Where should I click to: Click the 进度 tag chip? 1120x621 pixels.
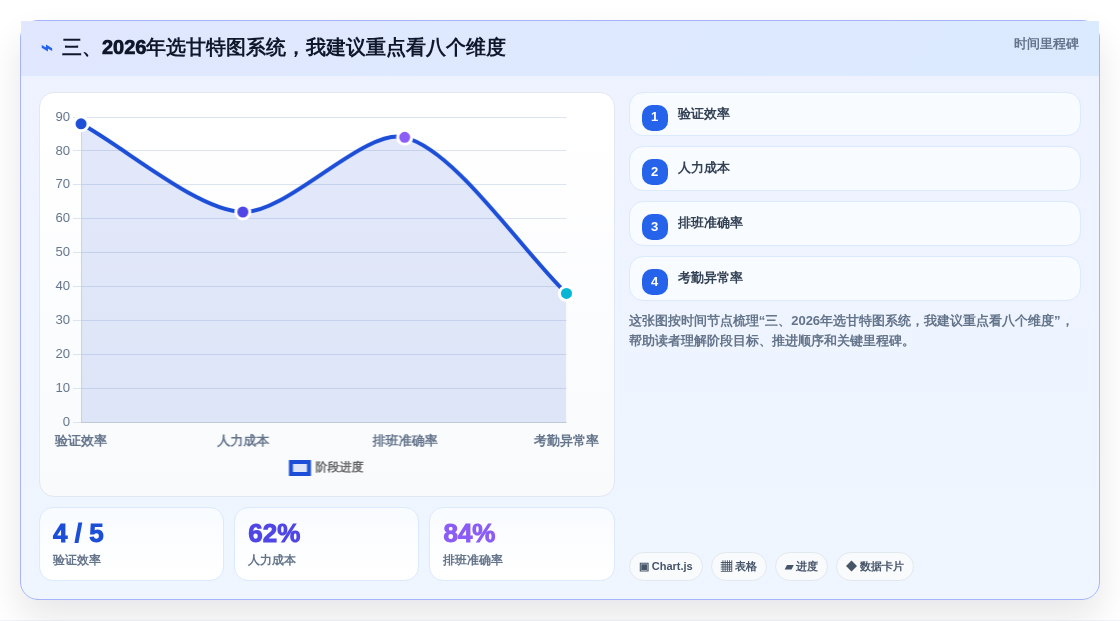tap(801, 567)
